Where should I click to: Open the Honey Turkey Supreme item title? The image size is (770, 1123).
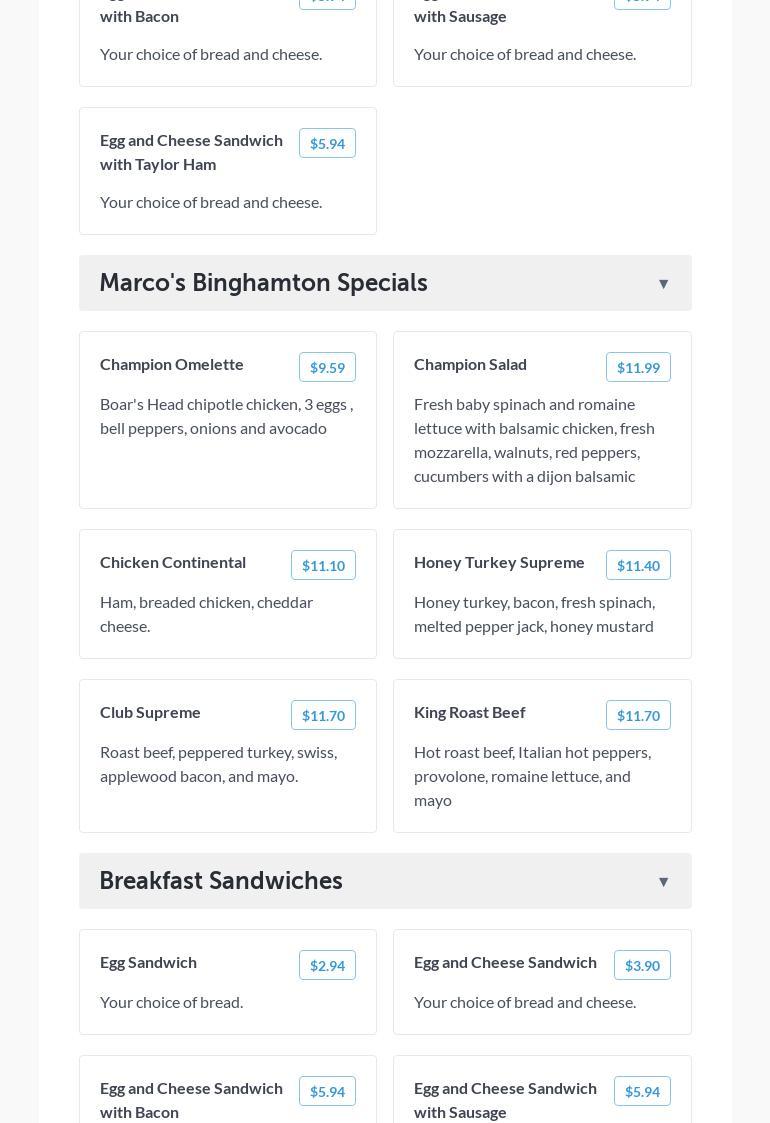(499, 562)
